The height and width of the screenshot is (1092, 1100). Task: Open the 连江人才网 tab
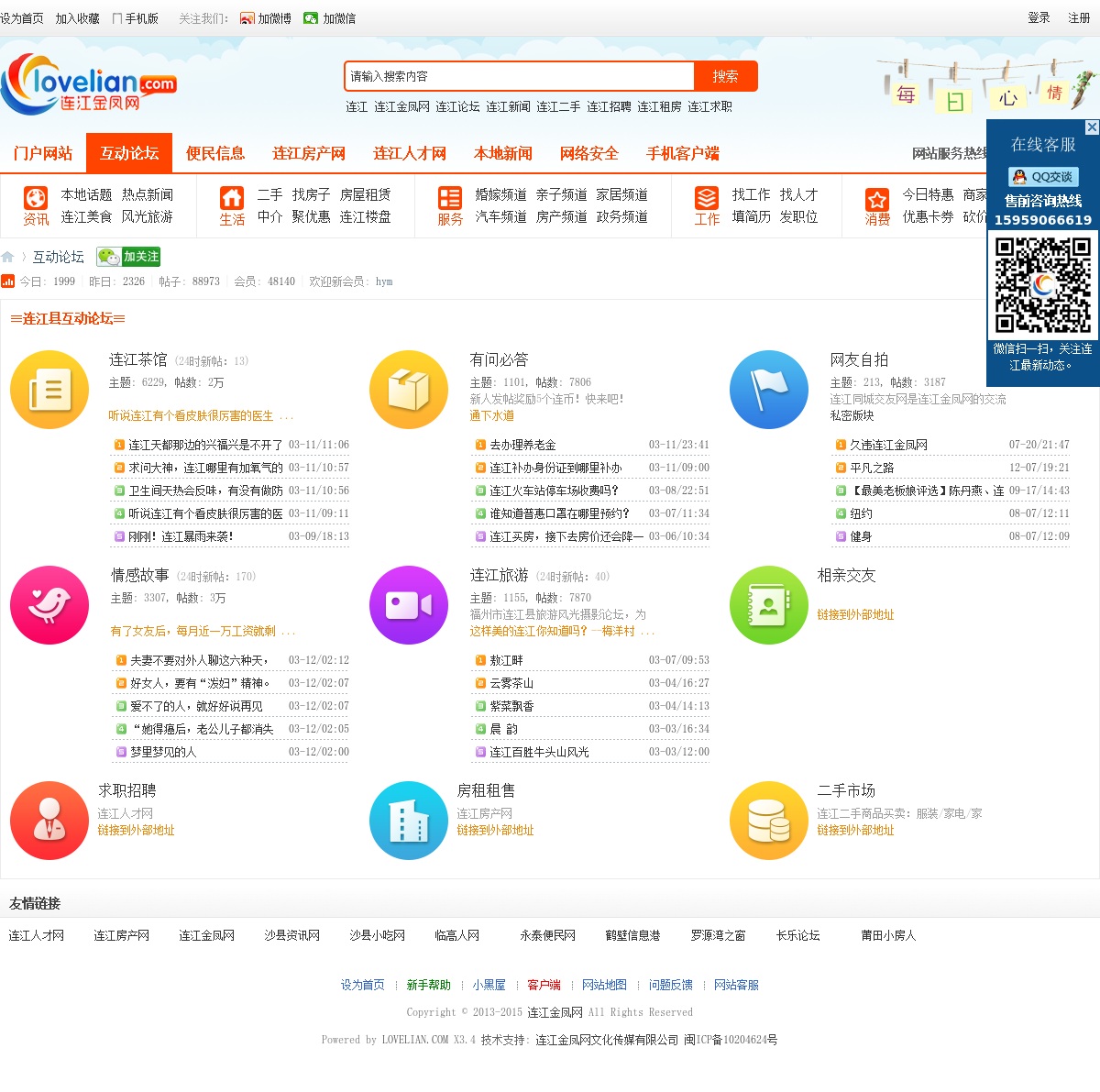pyautogui.click(x=410, y=153)
